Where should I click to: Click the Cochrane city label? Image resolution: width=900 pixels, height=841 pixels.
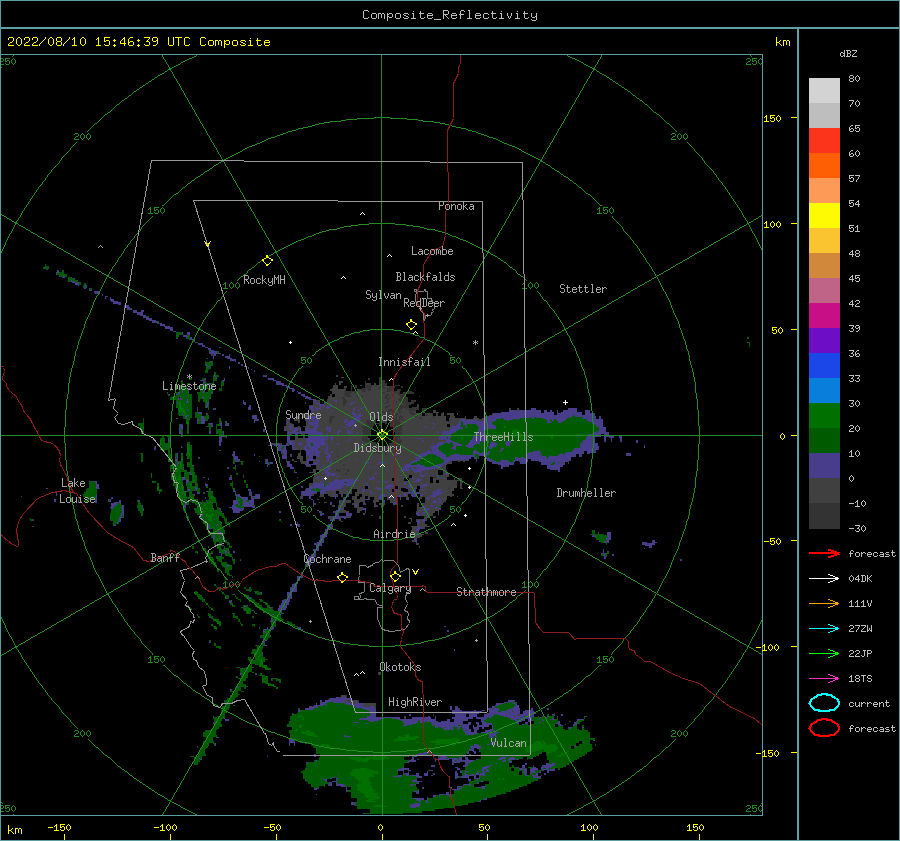tap(327, 559)
